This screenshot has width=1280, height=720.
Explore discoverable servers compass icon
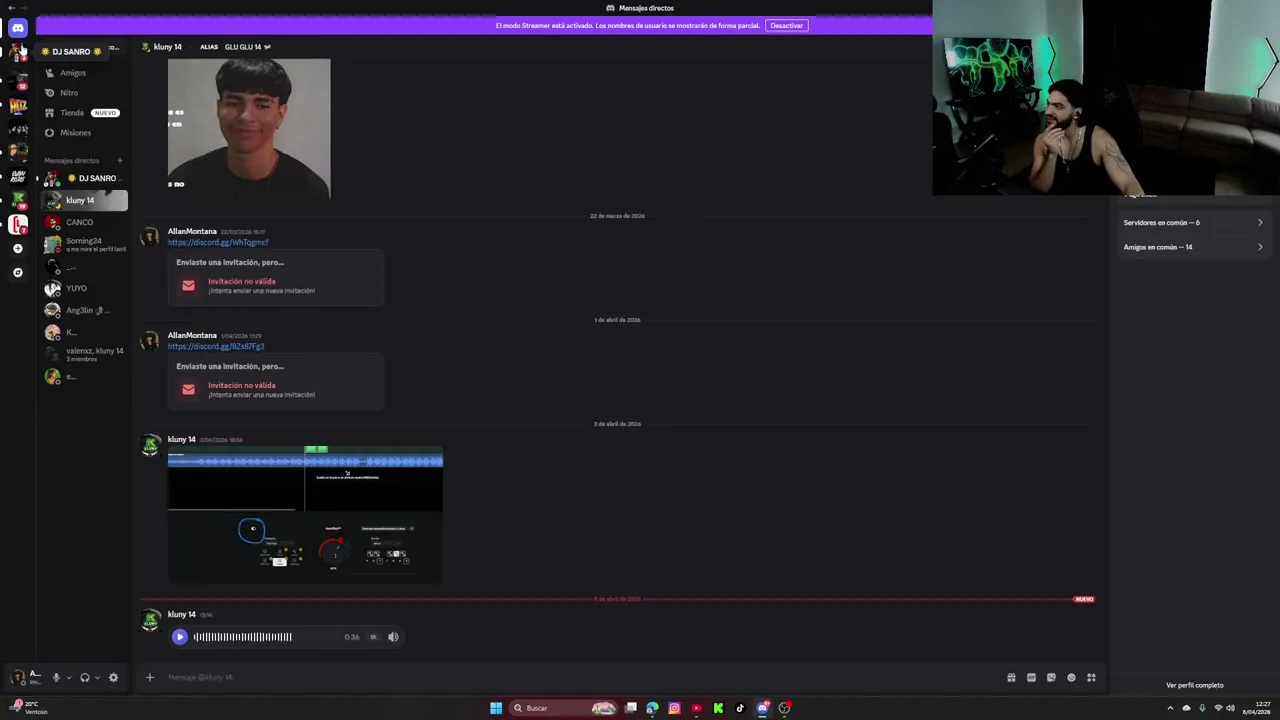(x=17, y=272)
